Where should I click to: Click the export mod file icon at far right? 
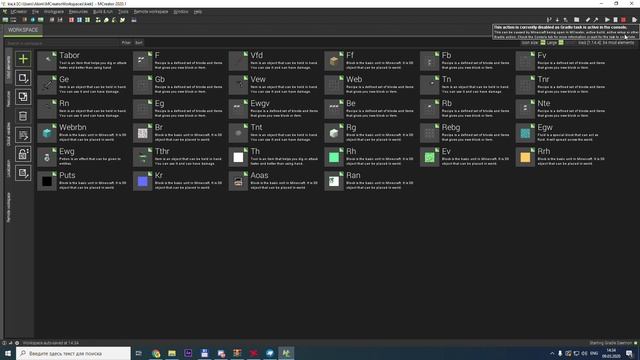[x=634, y=20]
